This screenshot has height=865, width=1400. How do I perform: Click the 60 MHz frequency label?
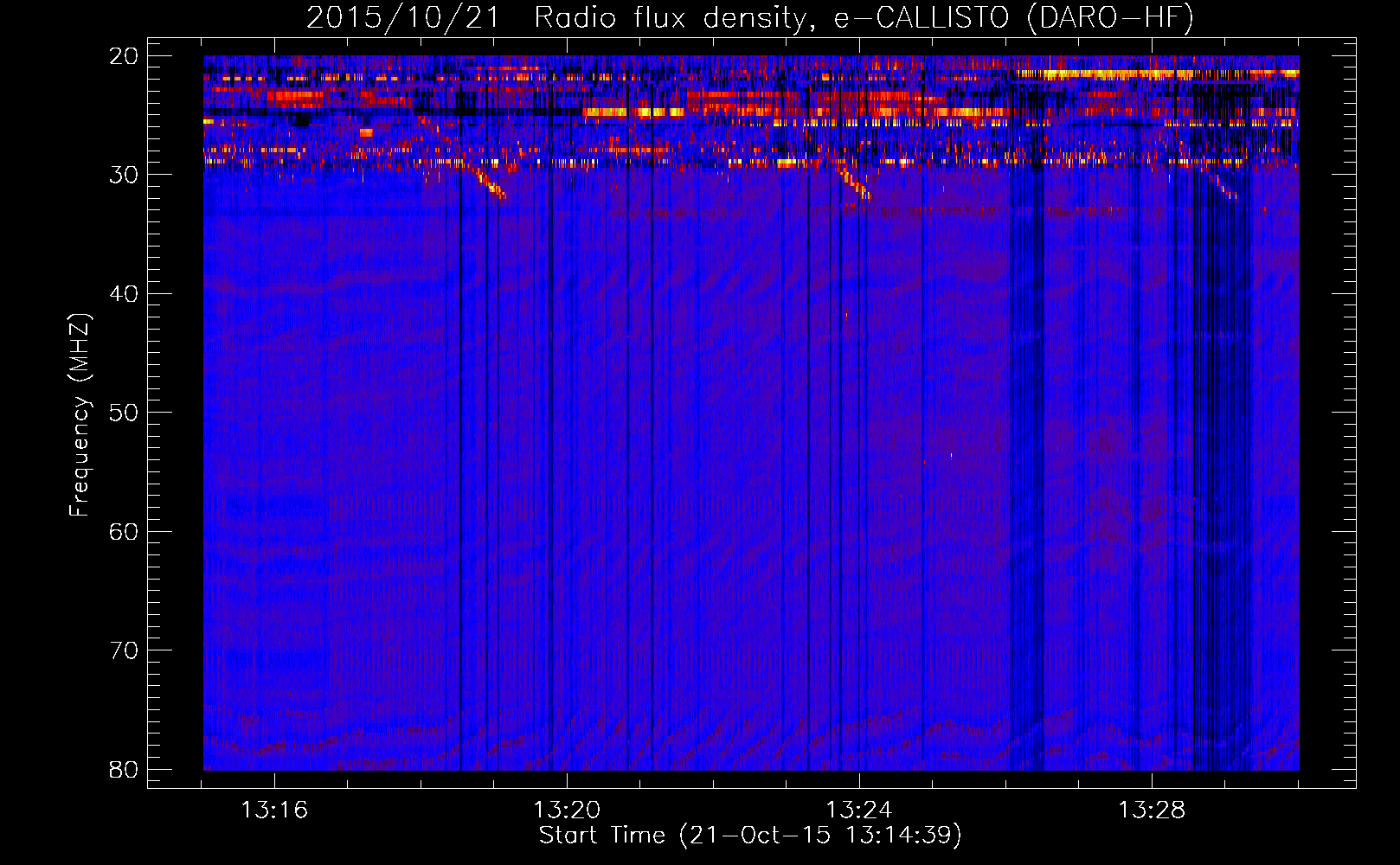[124, 531]
